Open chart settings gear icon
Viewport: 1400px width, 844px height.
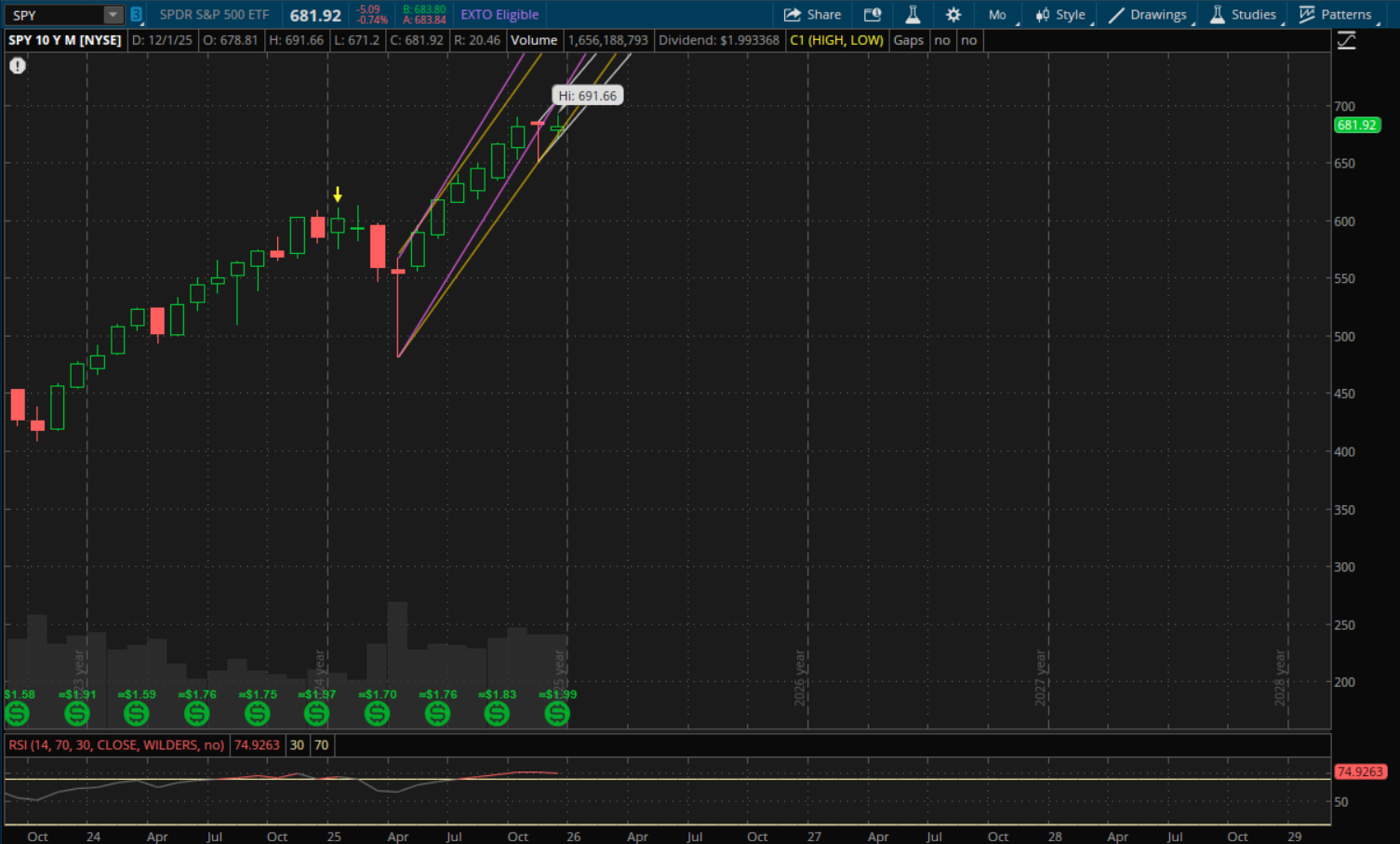953,15
